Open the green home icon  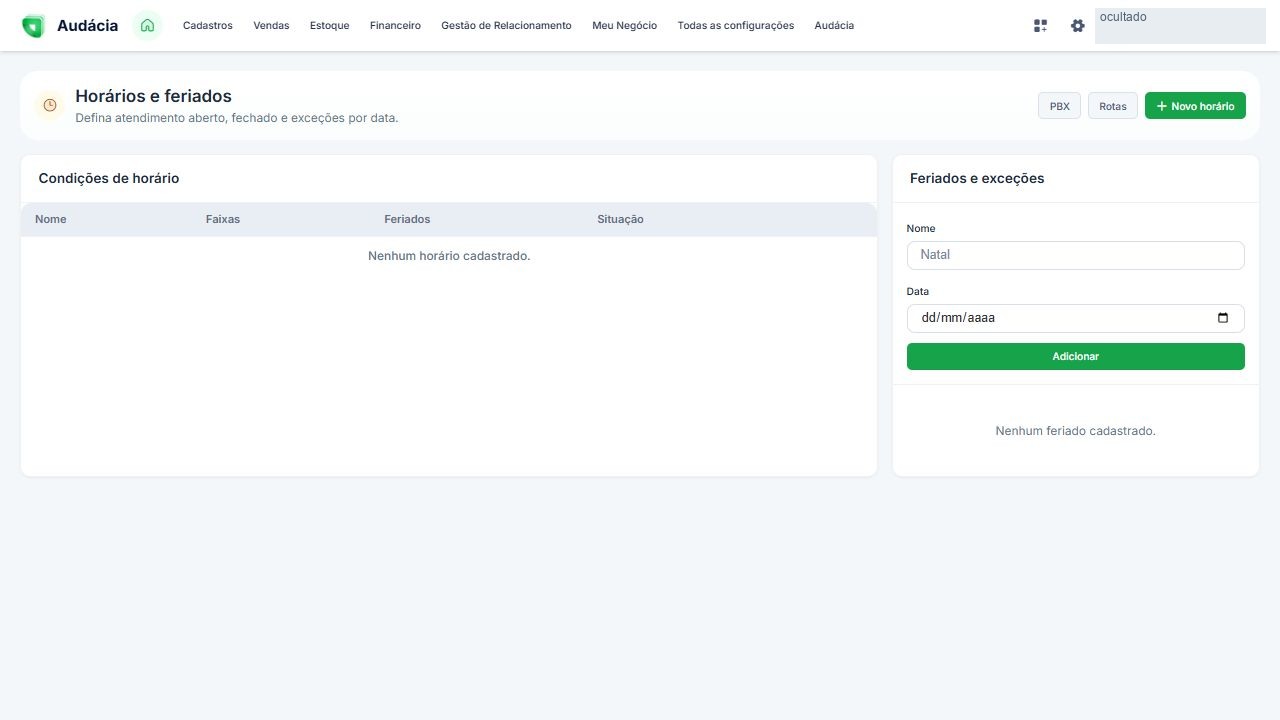pyautogui.click(x=147, y=26)
